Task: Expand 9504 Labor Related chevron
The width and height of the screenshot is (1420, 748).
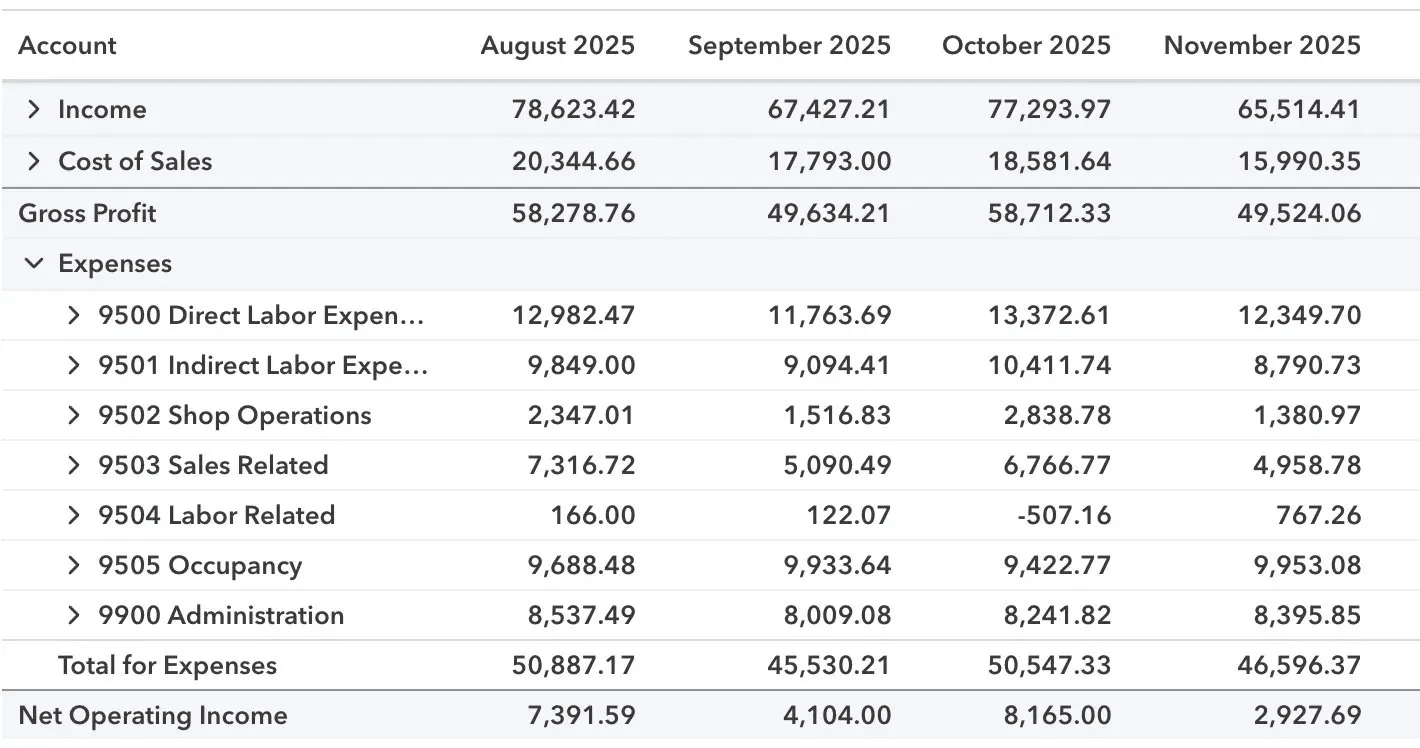Action: [x=73, y=516]
